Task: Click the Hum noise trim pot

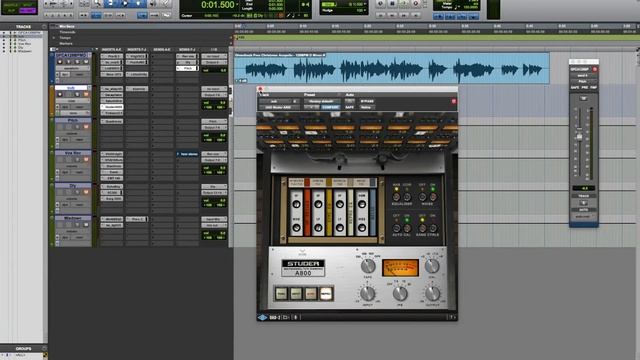Action: [x=362, y=204]
